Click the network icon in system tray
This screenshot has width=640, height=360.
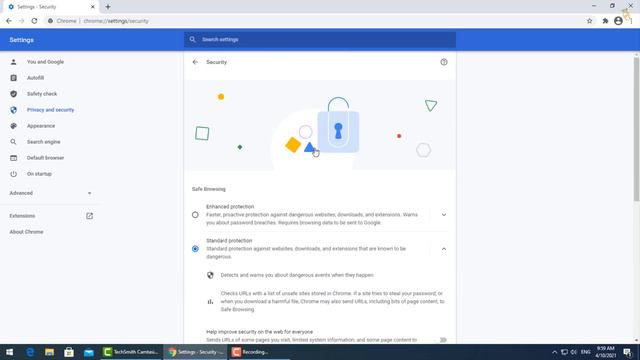pyautogui.click(x=564, y=352)
